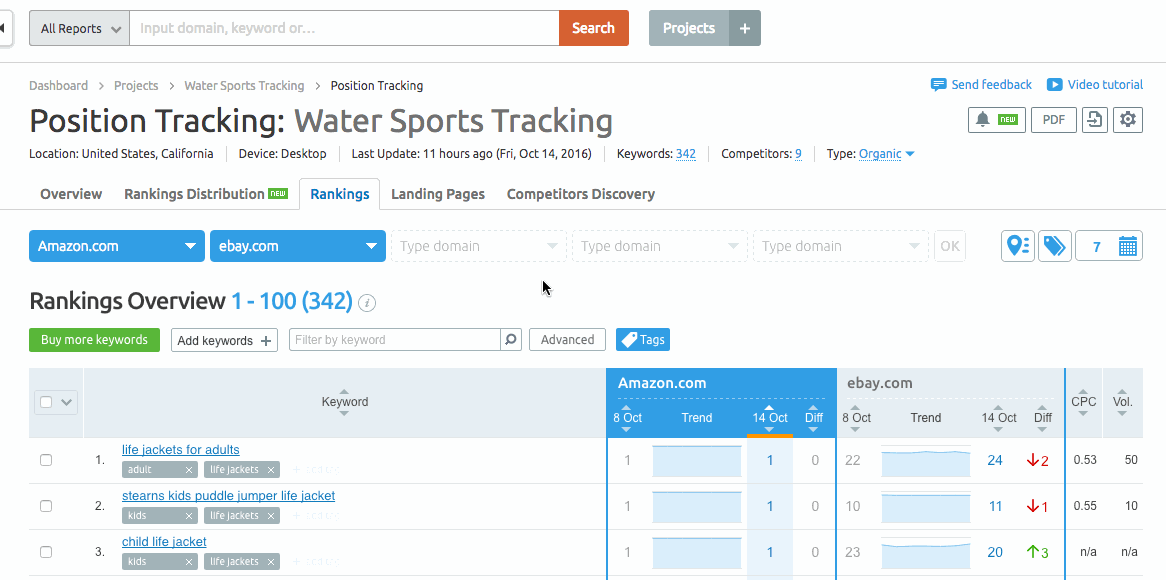1166x580 pixels.
Task: Tick the 'stearns kids puddle jumper' row checkbox
Action: click(46, 506)
